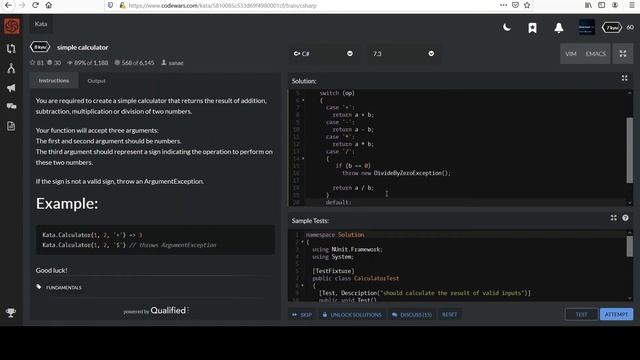The height and width of the screenshot is (360, 640).
Task: Click the RESET button
Action: coord(450,315)
